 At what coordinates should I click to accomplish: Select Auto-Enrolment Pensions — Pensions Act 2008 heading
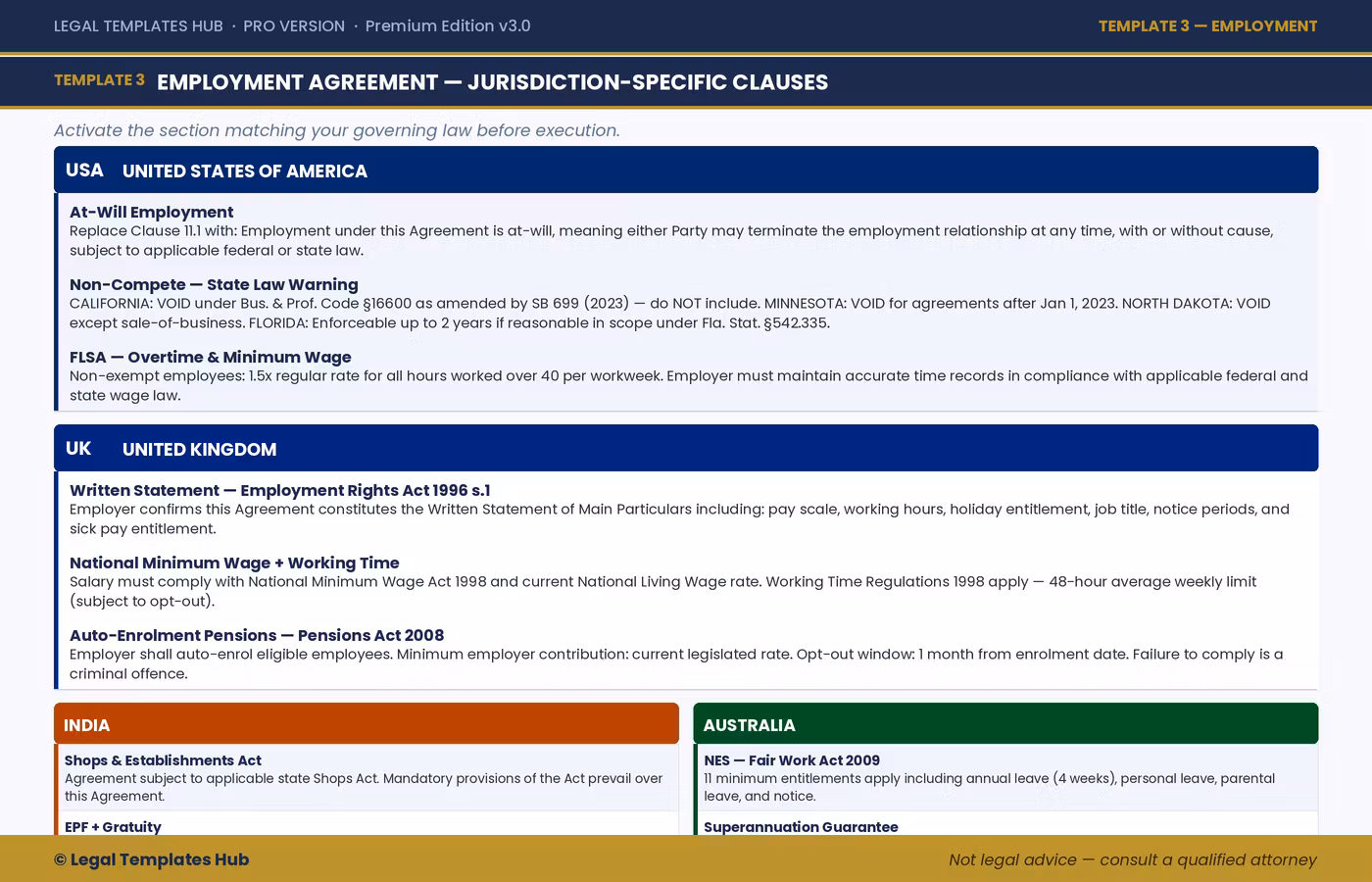257,635
